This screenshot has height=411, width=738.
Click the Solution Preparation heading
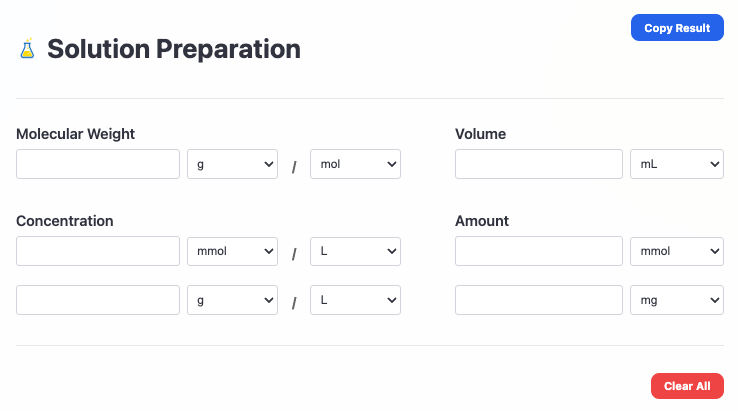tap(174, 48)
